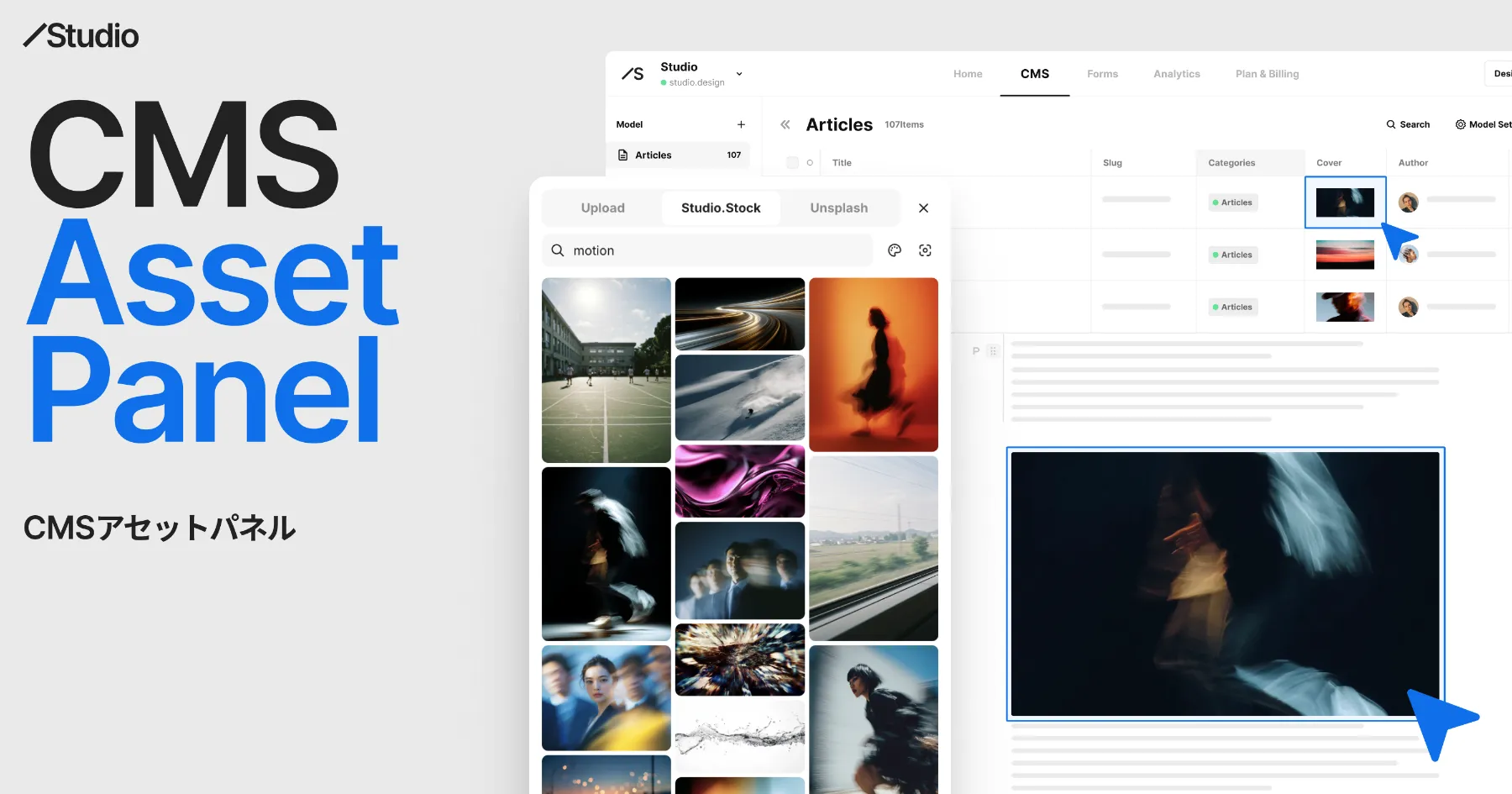Viewport: 1512px width, 794px height.
Task: Click the Studio slash logo in the CMS header
Action: pyautogui.click(x=633, y=74)
